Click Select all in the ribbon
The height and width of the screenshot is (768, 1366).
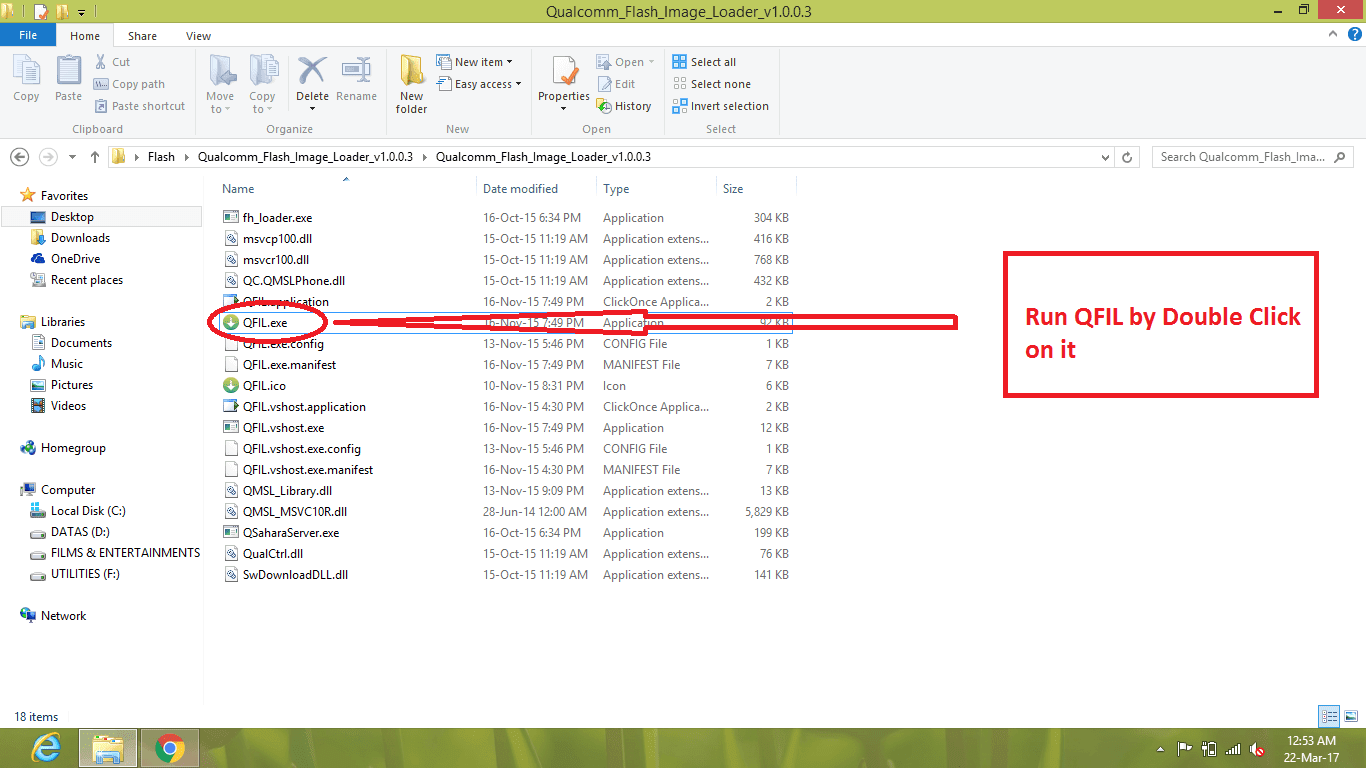[x=704, y=62]
